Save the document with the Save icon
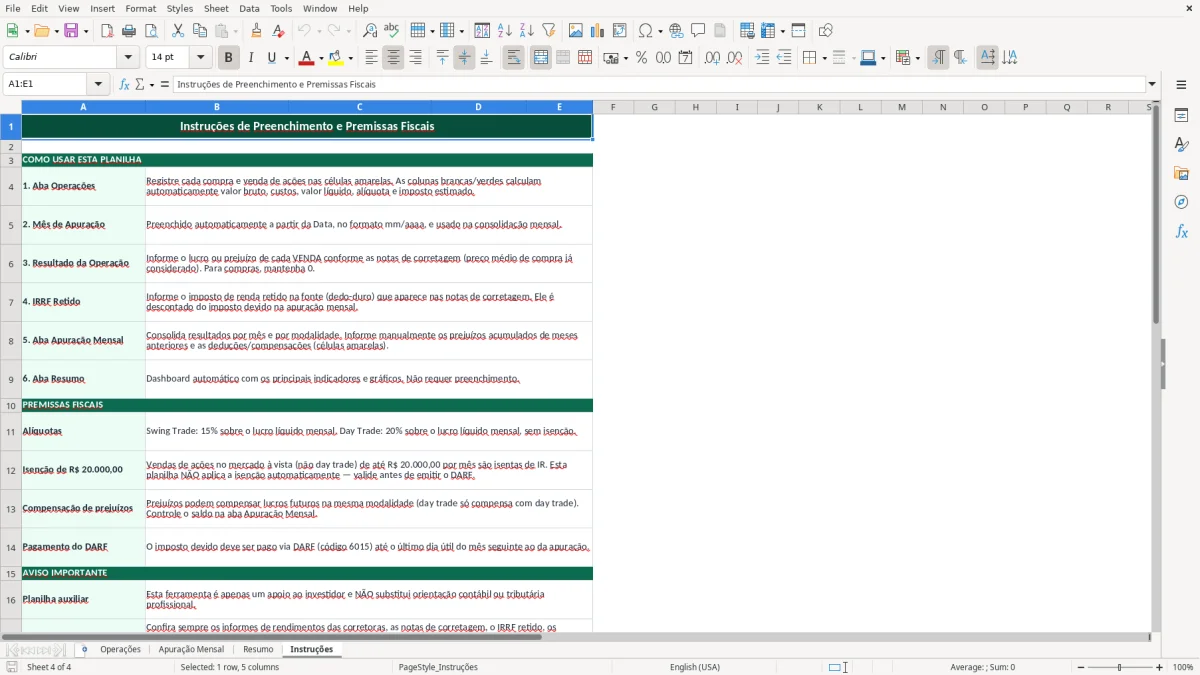The height and width of the screenshot is (675, 1200). 71,31
